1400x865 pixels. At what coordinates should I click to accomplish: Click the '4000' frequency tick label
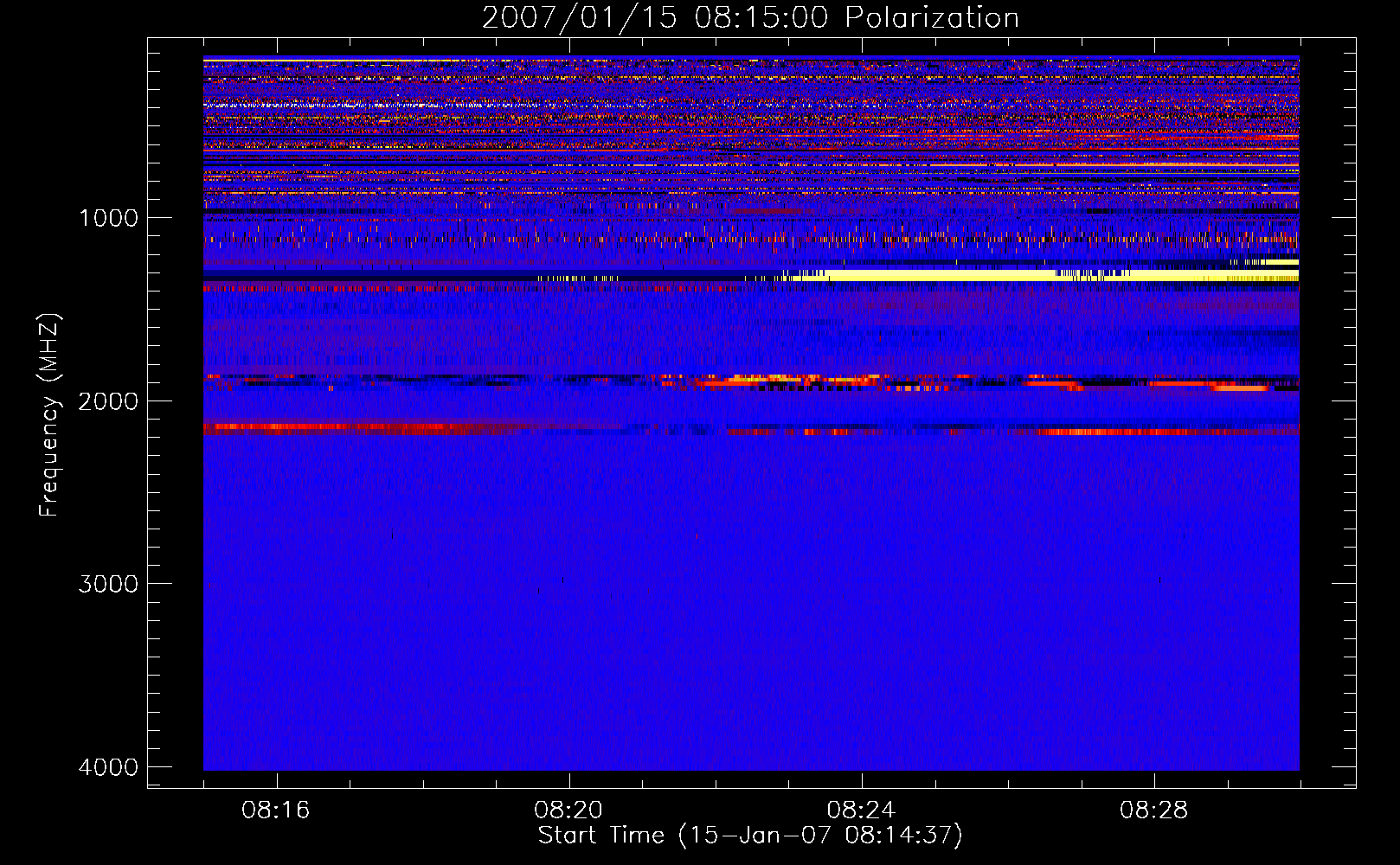point(108,767)
